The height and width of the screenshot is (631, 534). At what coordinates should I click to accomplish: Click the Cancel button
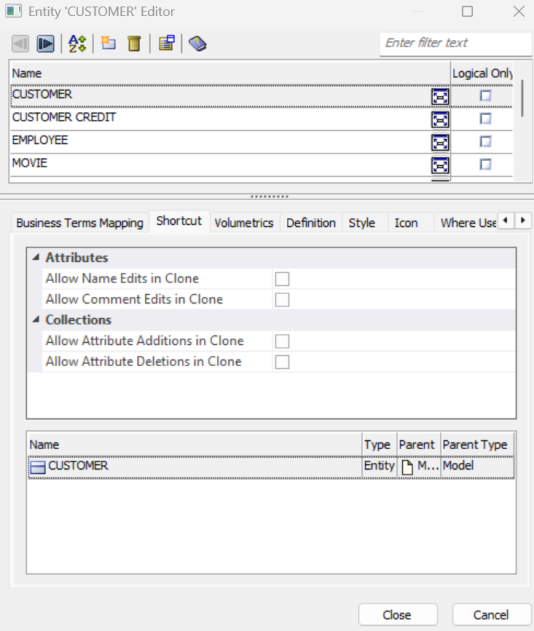tap(491, 615)
